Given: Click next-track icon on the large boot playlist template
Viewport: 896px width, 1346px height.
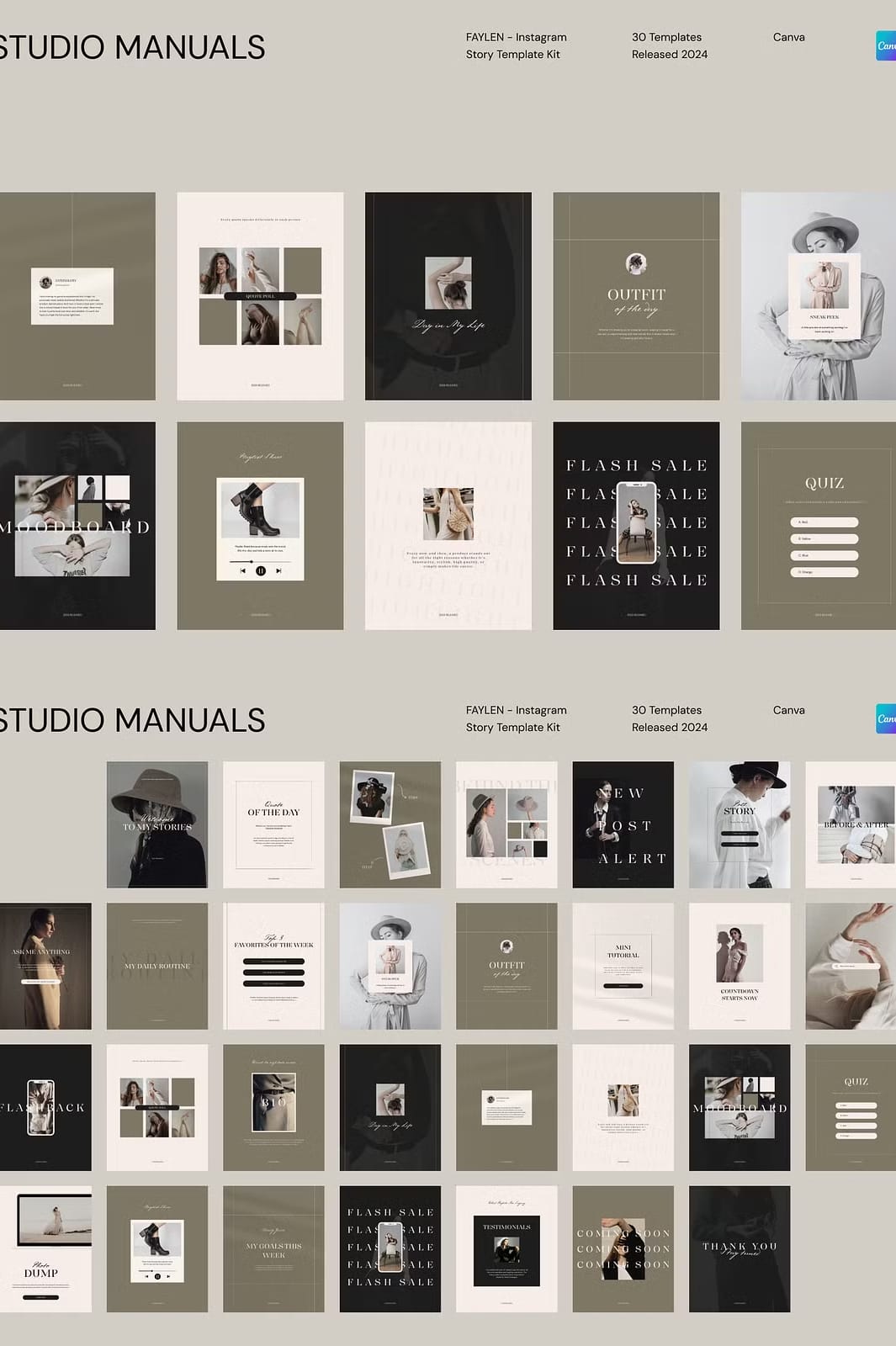Looking at the screenshot, I should click(x=278, y=570).
